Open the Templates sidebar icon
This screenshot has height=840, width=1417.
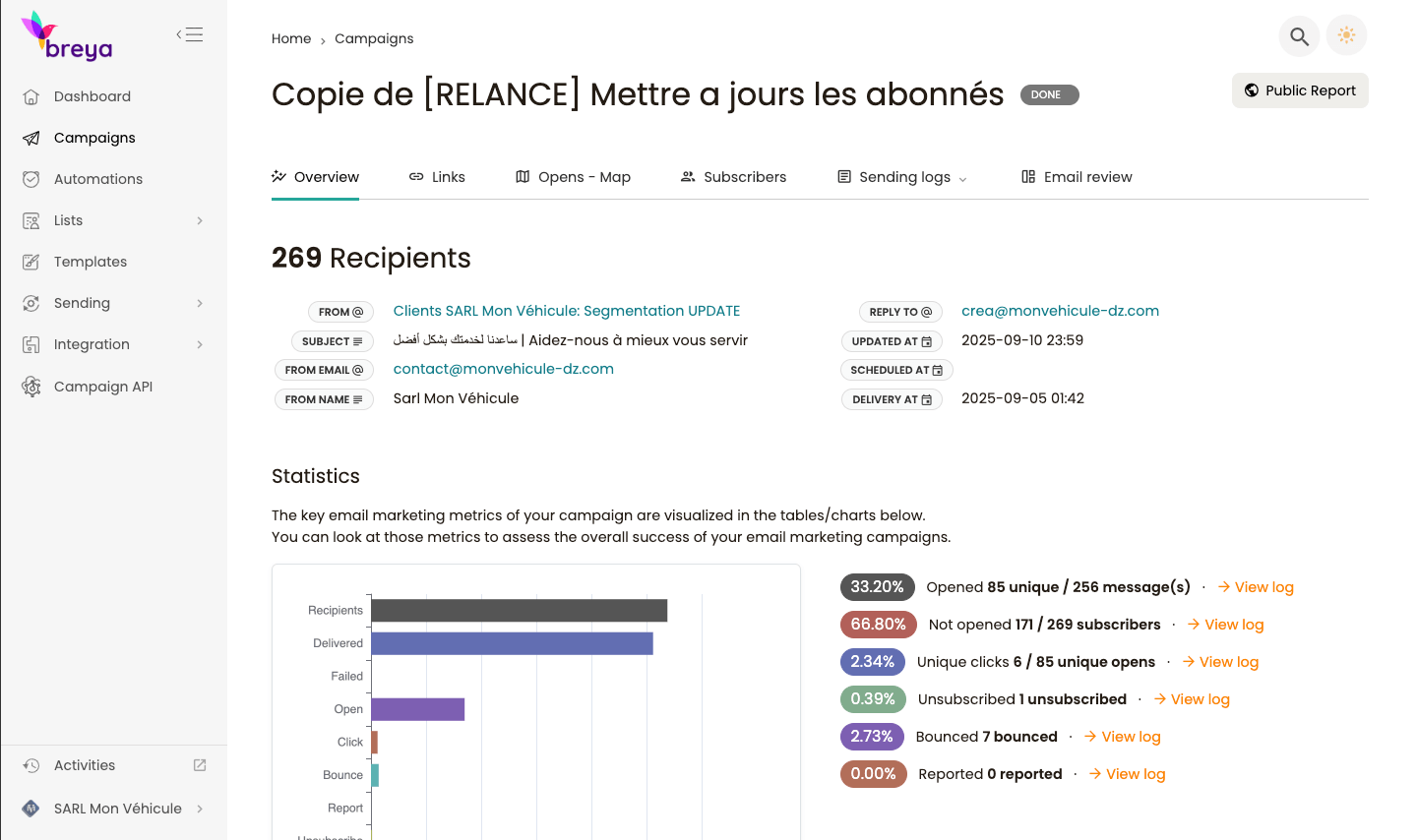click(x=31, y=262)
